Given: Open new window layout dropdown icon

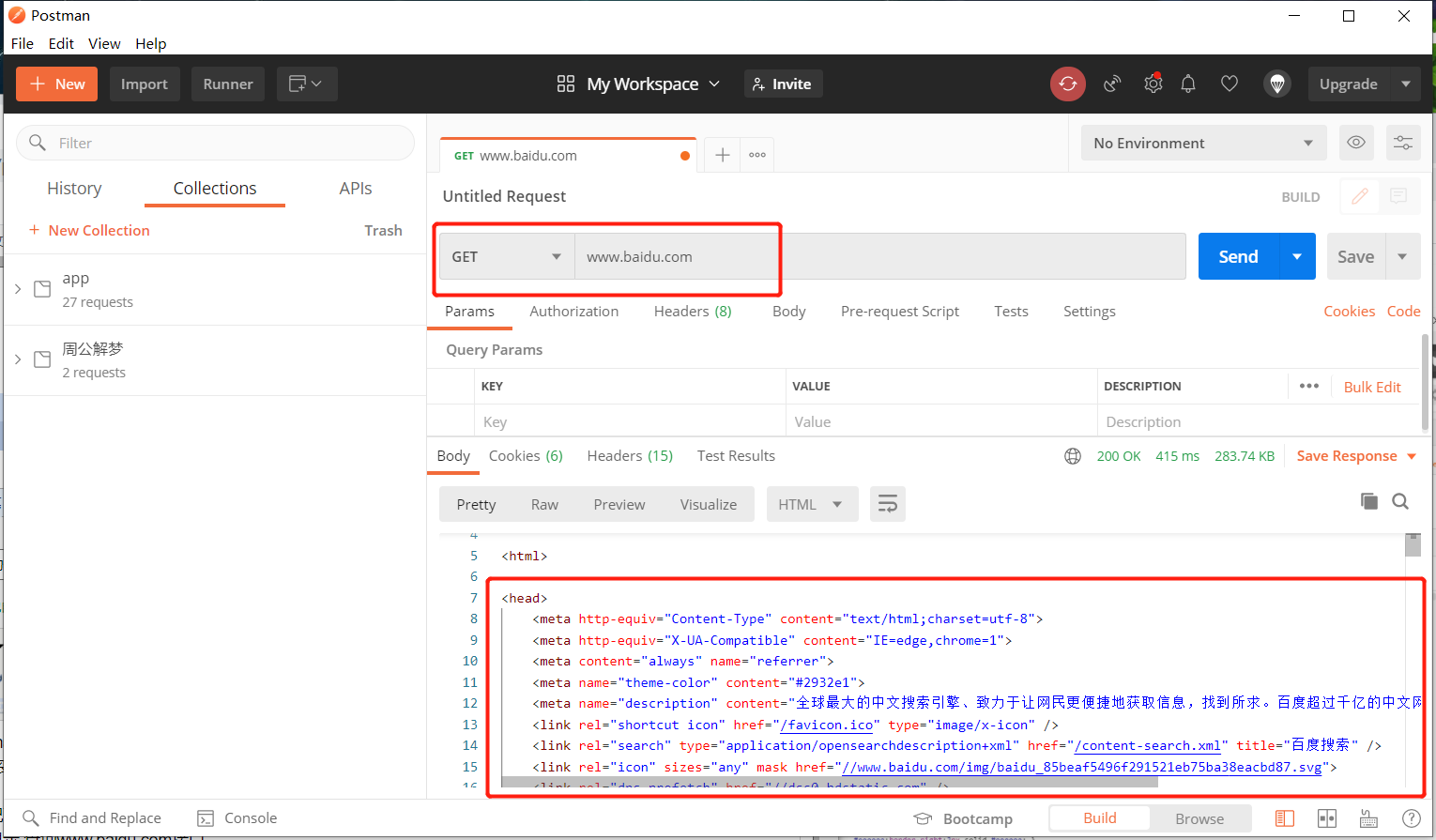Looking at the screenshot, I should pyautogui.click(x=306, y=84).
